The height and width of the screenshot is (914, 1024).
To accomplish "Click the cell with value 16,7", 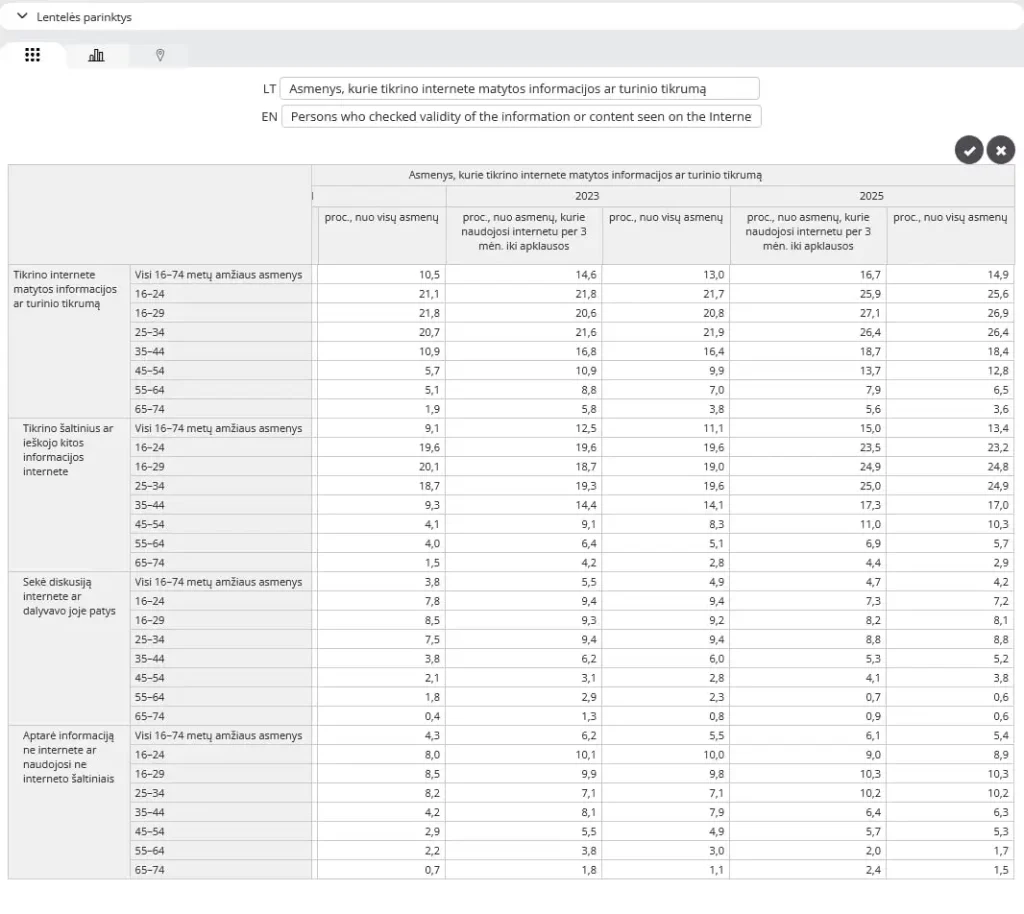I will click(x=808, y=275).
